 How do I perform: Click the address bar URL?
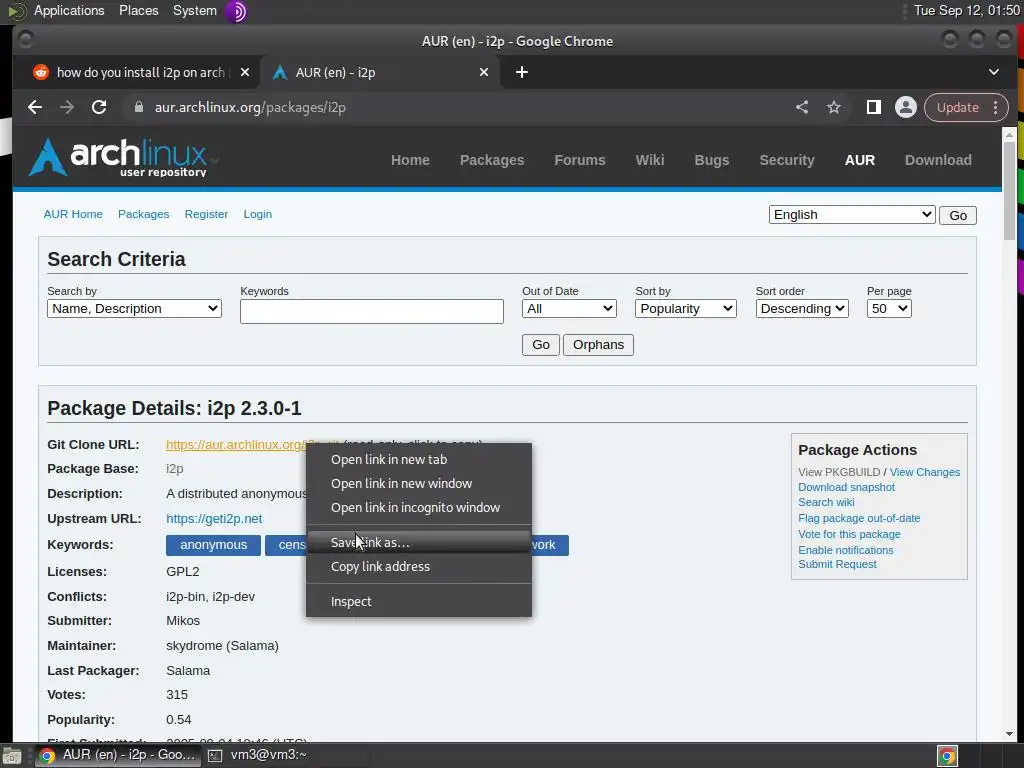(250, 107)
